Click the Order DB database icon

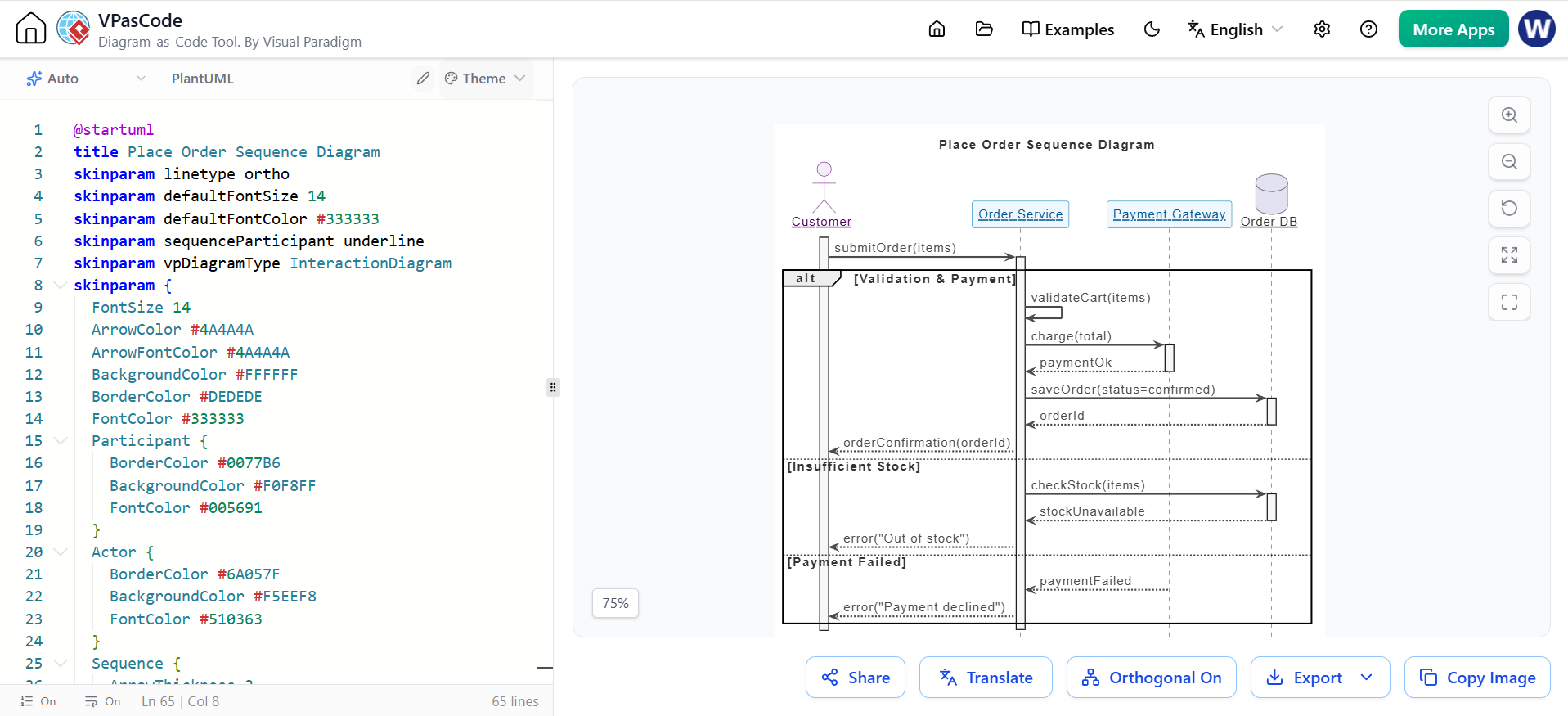click(1271, 194)
